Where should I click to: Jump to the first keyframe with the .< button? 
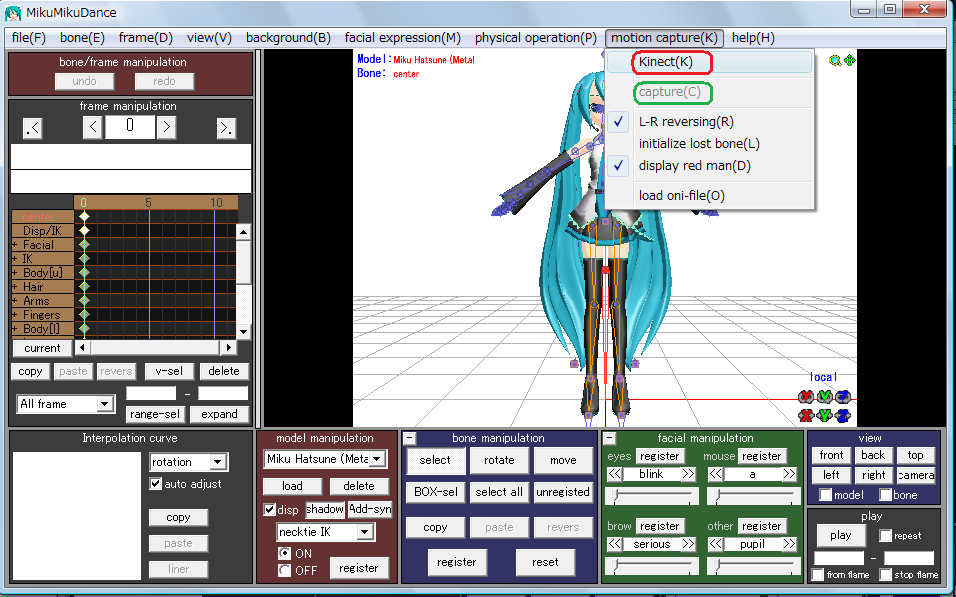32,128
